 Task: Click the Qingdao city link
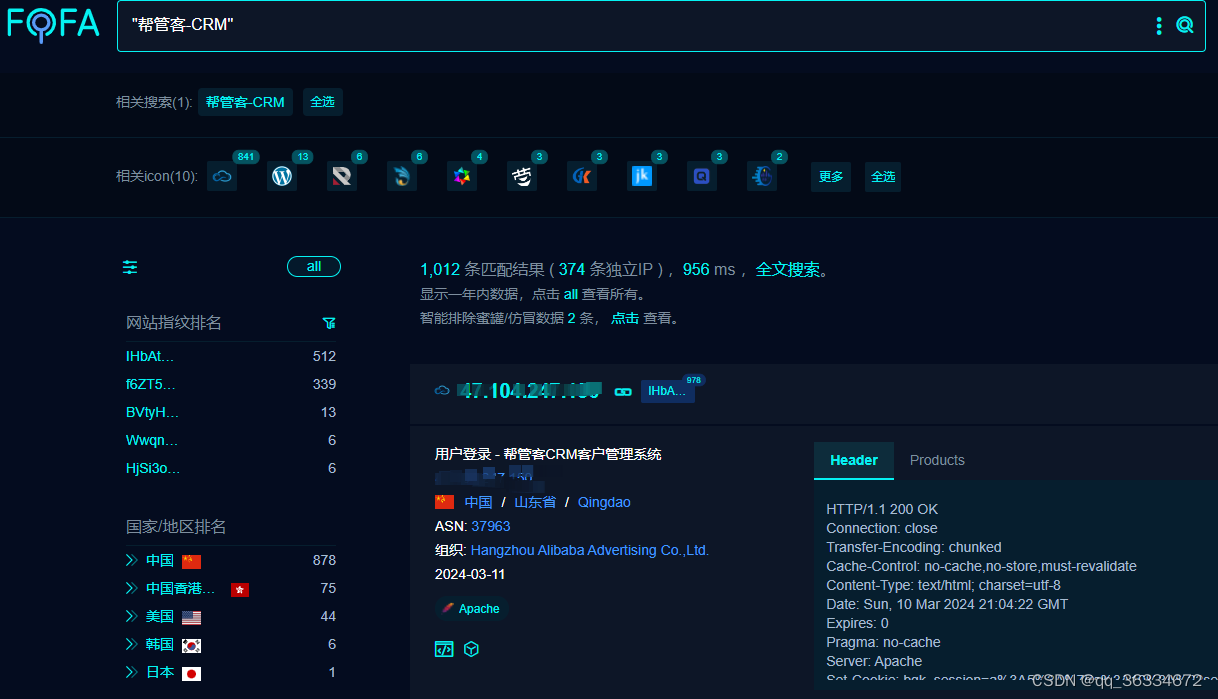[x=604, y=502]
